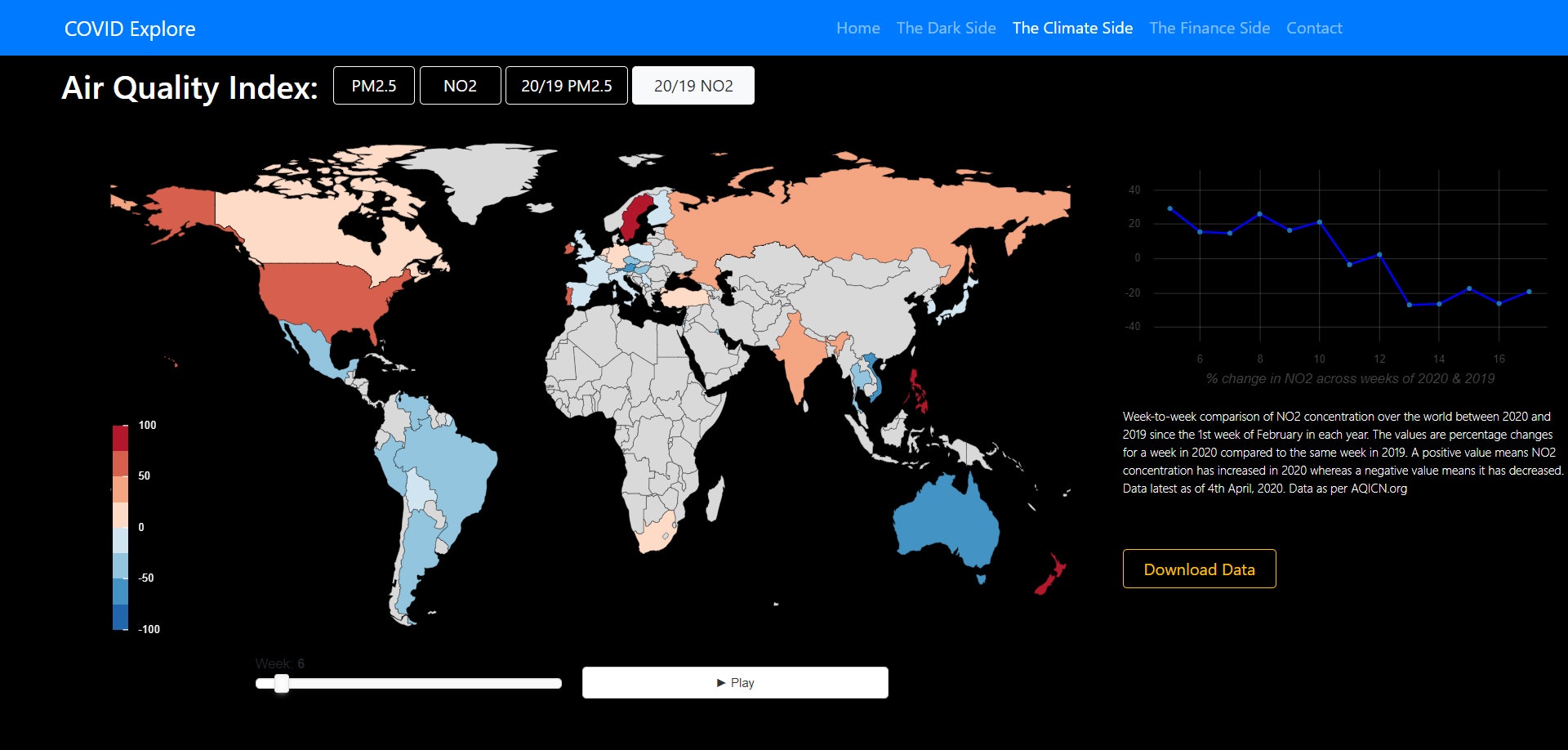Viewport: 1568px width, 750px height.
Task: Click the Download Data button
Action: [x=1199, y=569]
